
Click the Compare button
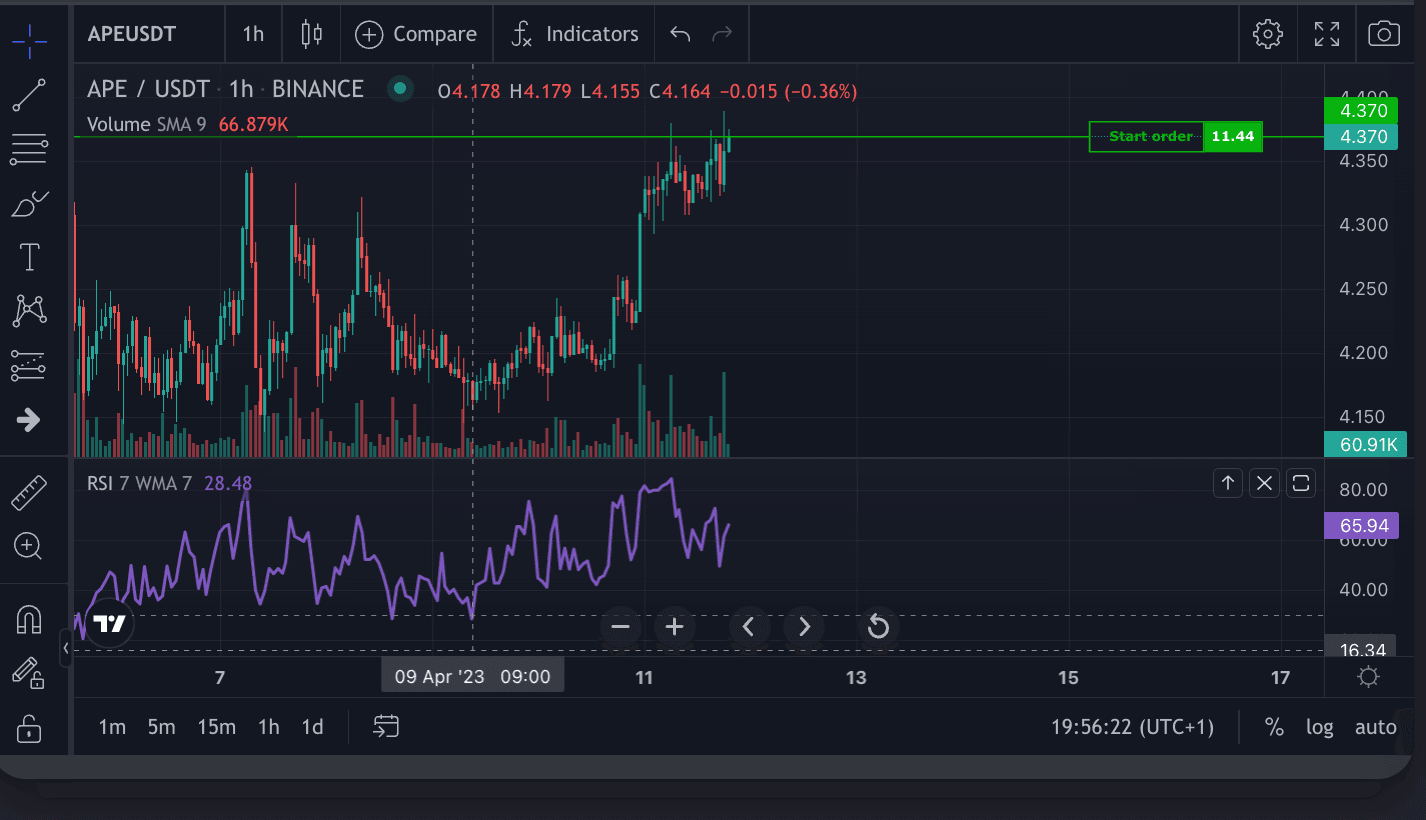(416, 34)
